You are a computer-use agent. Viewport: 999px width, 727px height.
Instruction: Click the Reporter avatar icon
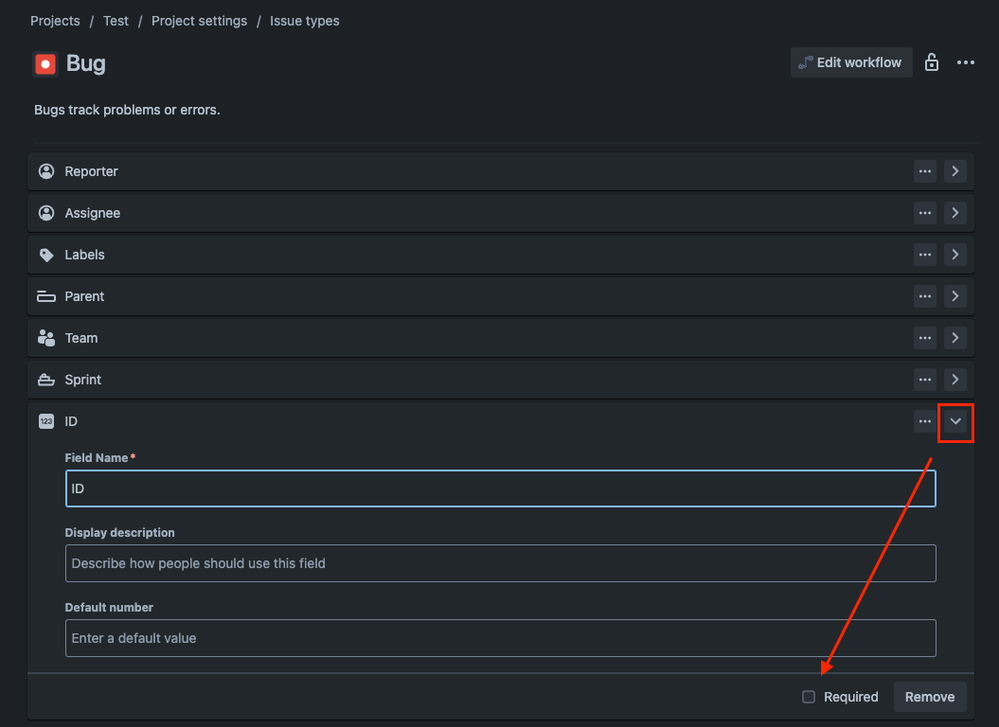(x=46, y=170)
